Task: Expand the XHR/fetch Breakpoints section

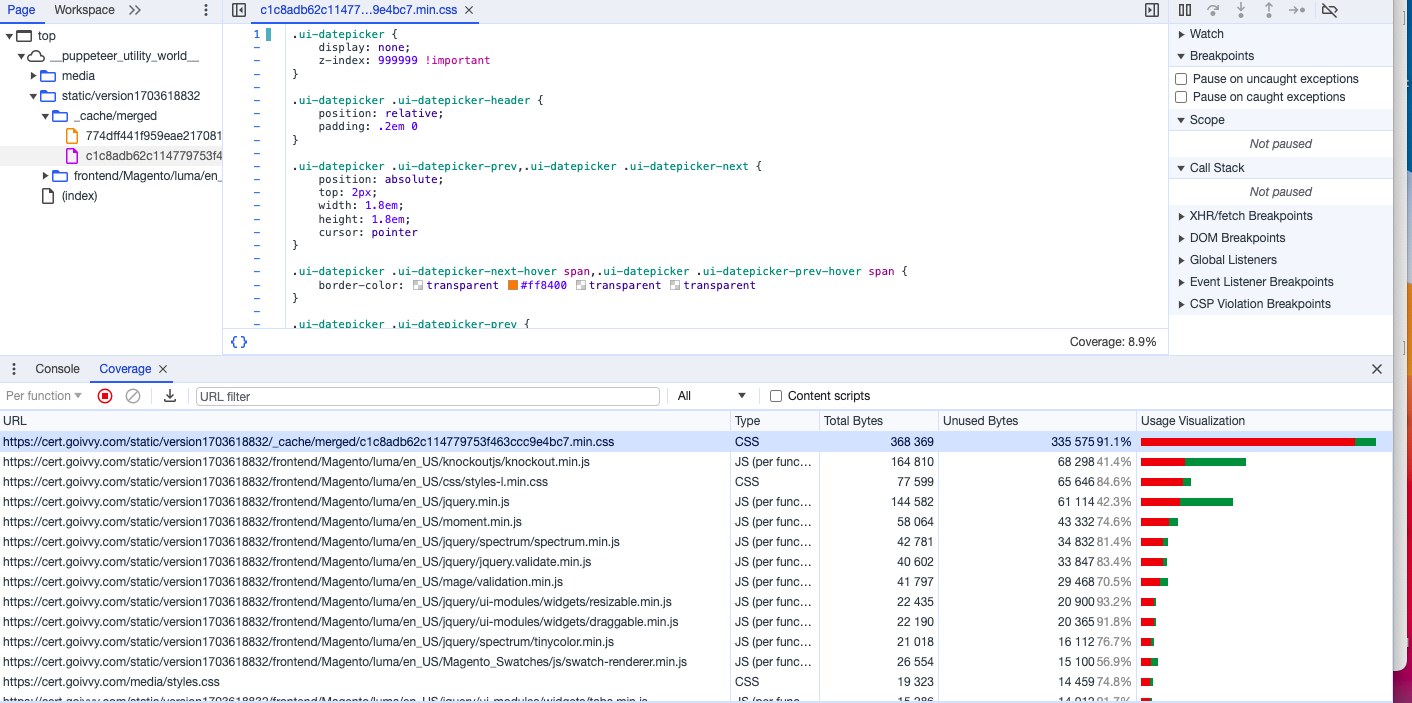Action: (1250, 216)
